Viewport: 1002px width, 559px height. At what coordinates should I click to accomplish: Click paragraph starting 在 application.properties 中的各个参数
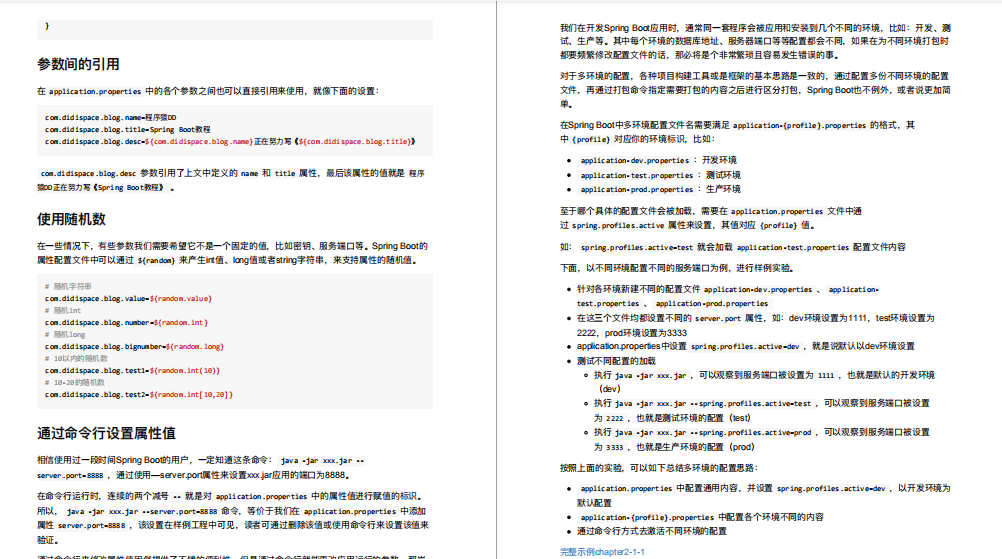point(208,91)
